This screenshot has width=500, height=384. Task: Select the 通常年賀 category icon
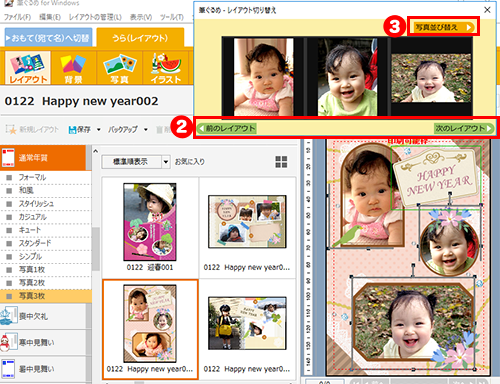(8, 158)
